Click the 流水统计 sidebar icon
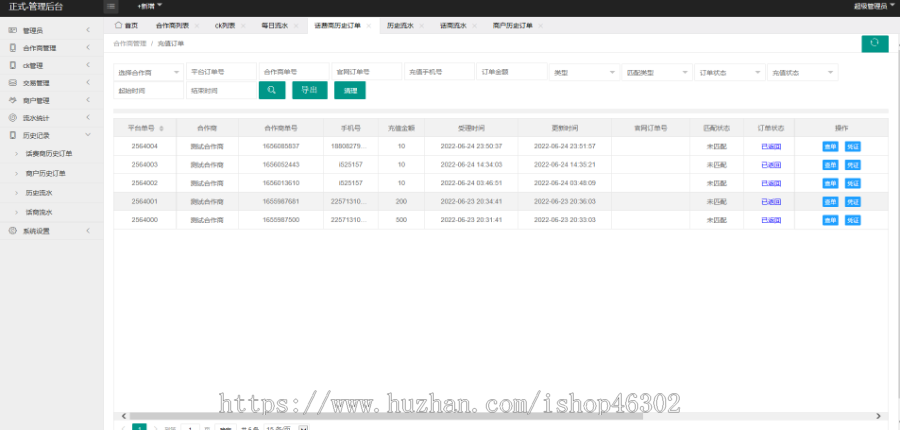The height and width of the screenshot is (430, 900). (13, 118)
